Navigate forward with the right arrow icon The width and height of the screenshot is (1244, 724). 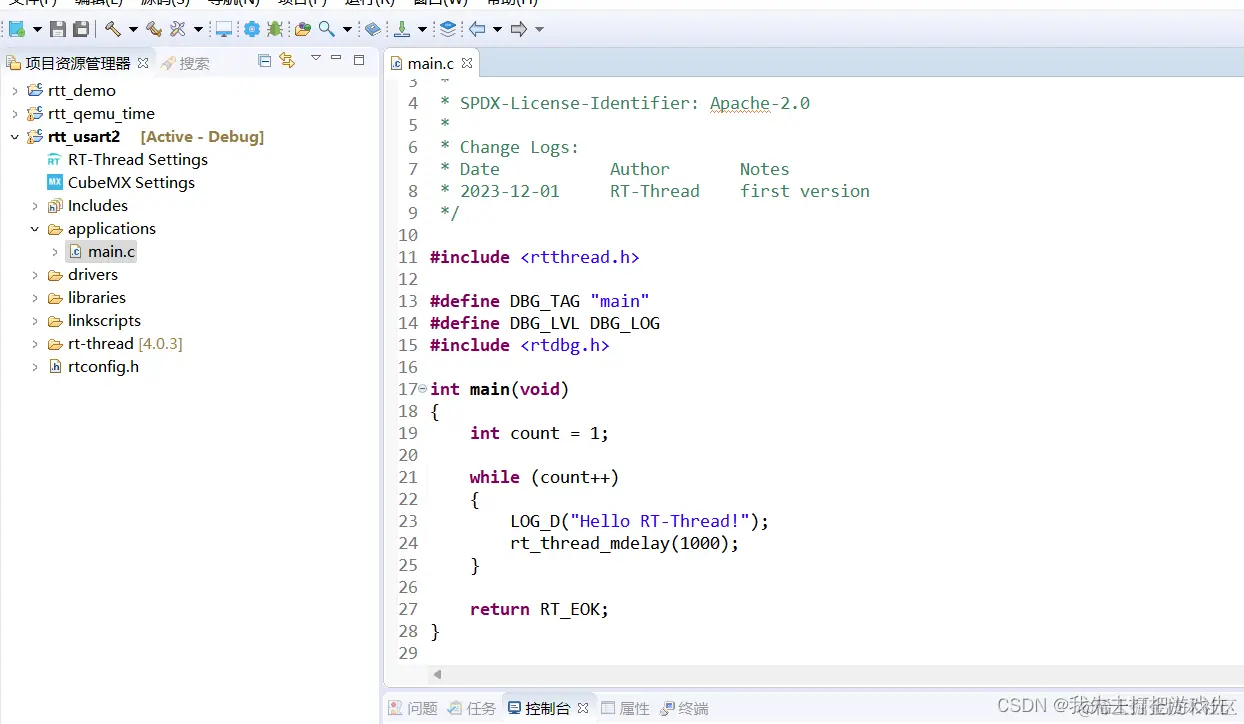coord(519,29)
